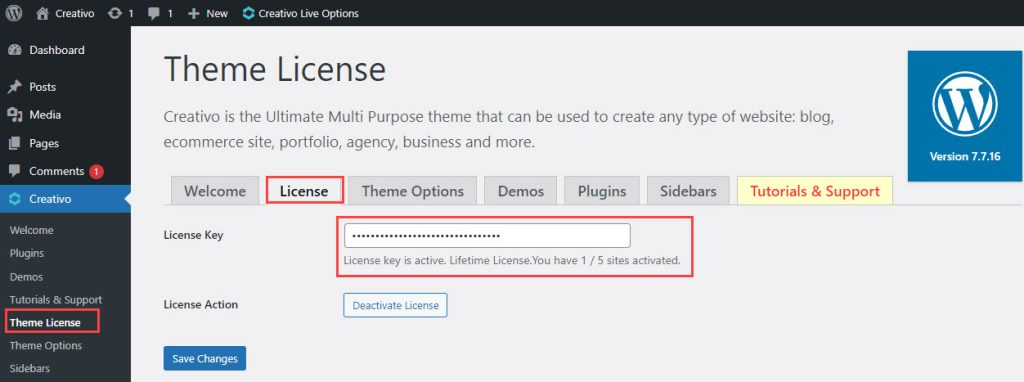Click the WordPress logo in the version box
The height and width of the screenshot is (382, 1024).
coord(965,103)
